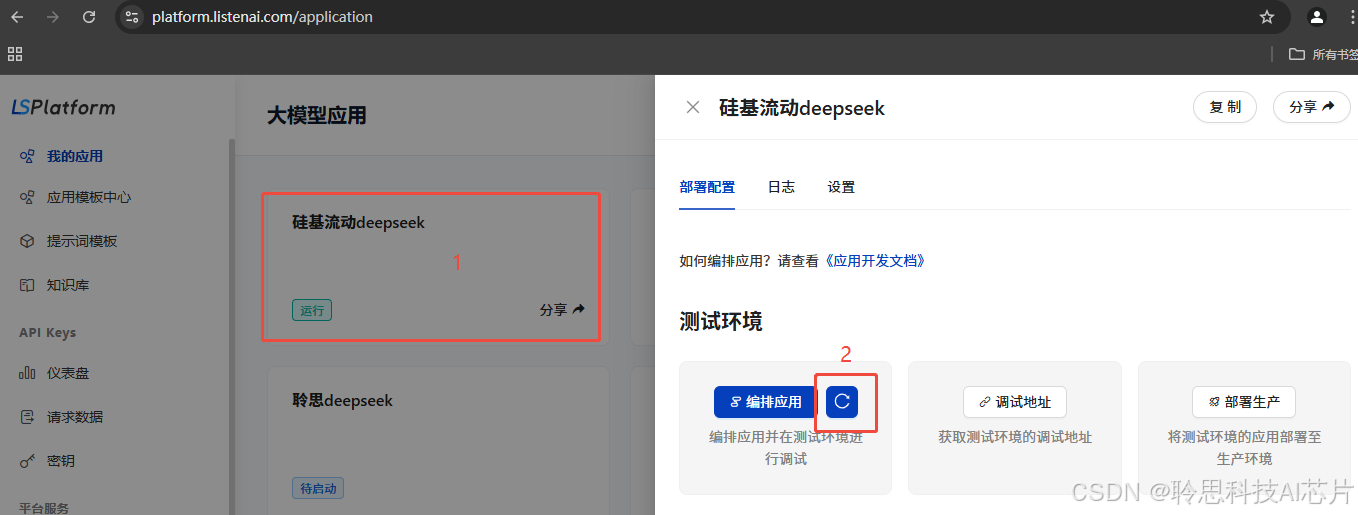Switch to the 部署配置 tab
The width and height of the screenshot is (1358, 515).
point(707,187)
